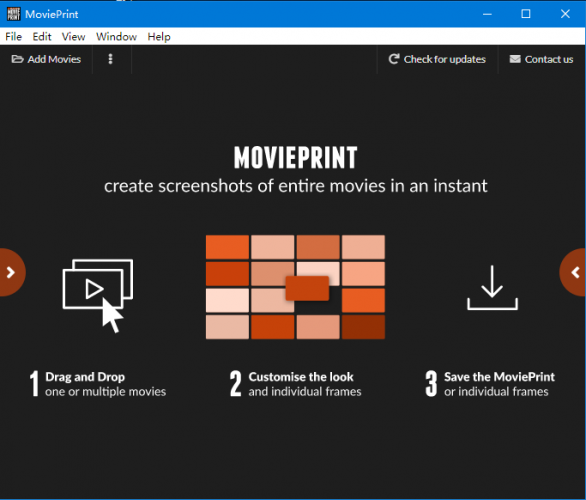Click the MOVIEPRINT title heading
The height and width of the screenshot is (500, 586).
295,157
